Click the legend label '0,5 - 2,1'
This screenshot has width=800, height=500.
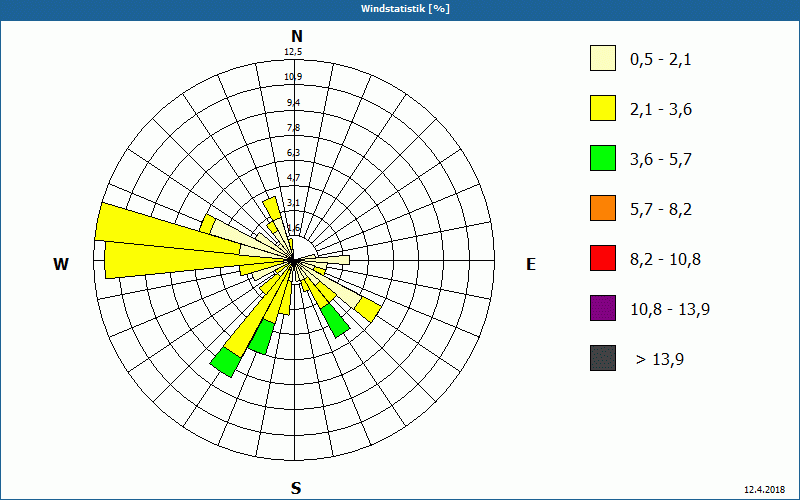click(661, 60)
